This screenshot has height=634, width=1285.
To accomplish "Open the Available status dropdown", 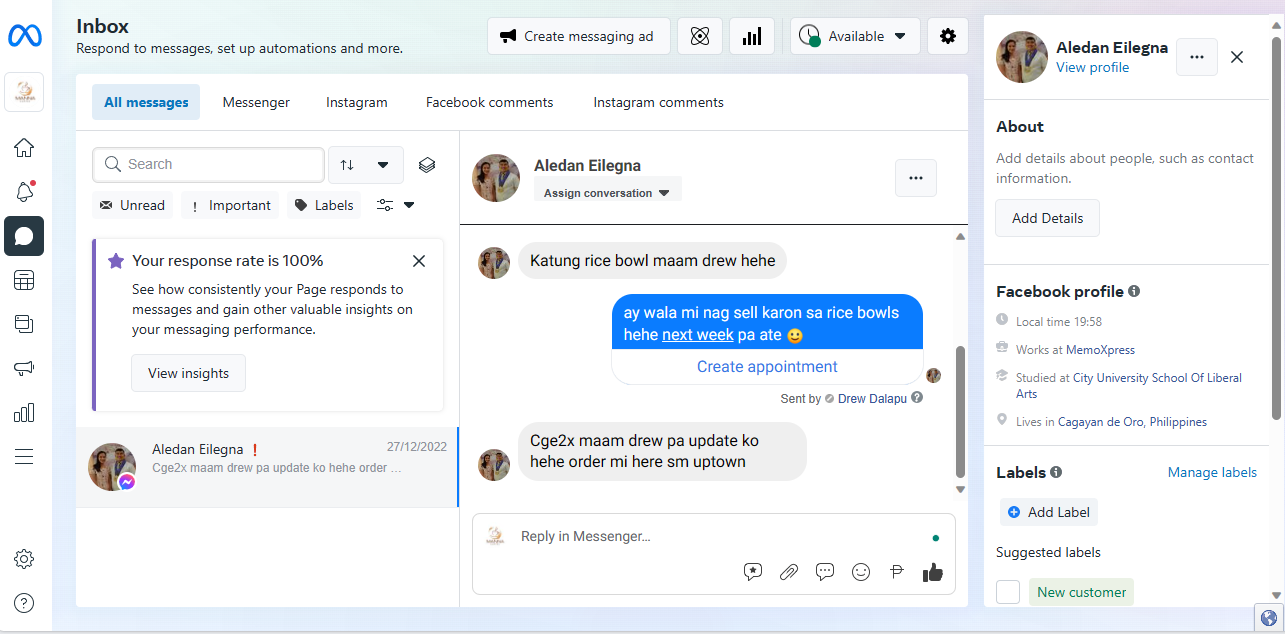I will coord(855,36).
